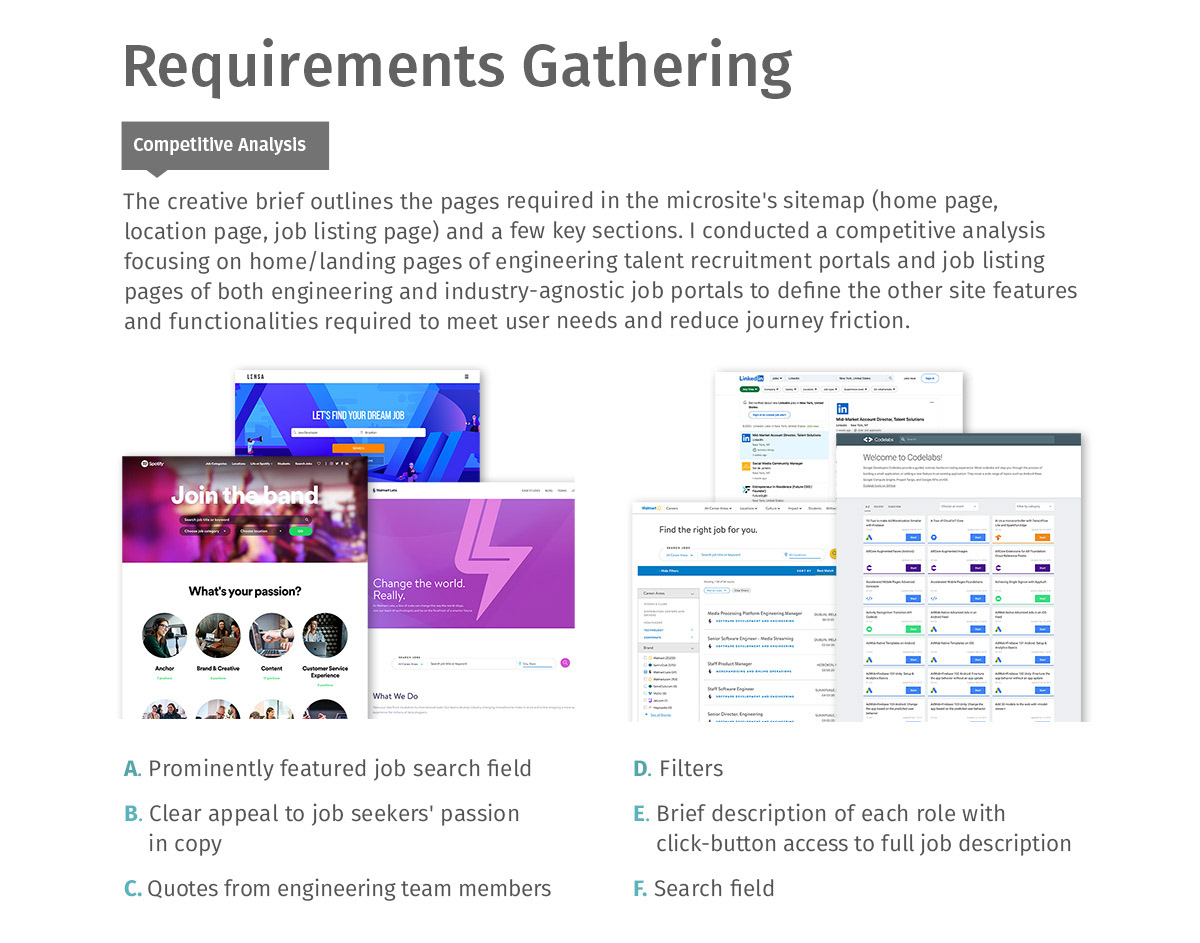Click the magnifier in Spotify's keyword search field
The width and height of the screenshot is (1200, 943).
pyautogui.click(x=307, y=520)
